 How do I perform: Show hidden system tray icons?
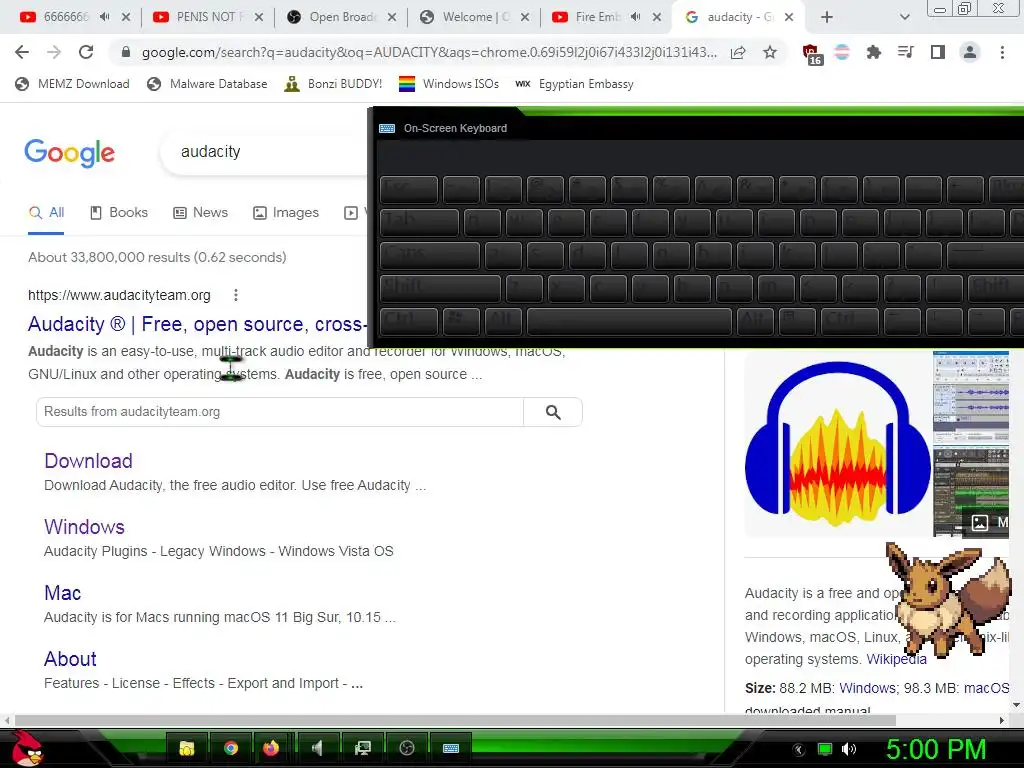coord(799,749)
